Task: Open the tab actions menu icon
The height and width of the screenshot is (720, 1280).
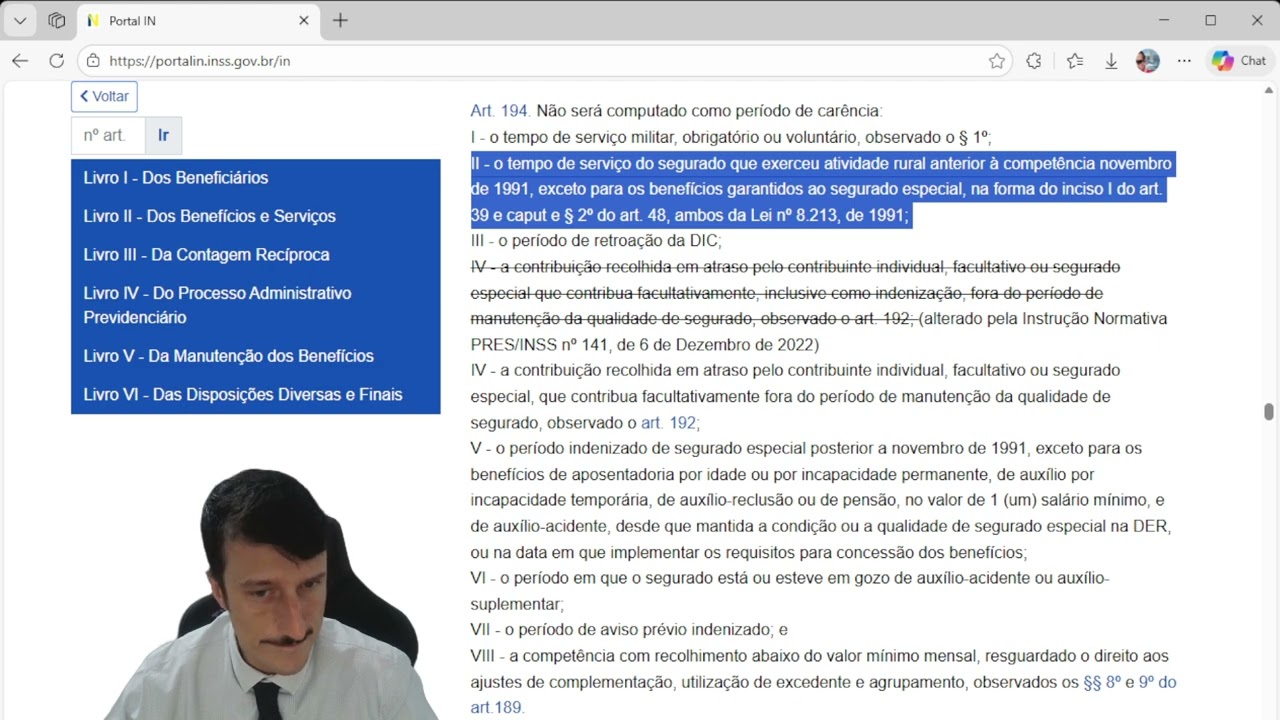Action: [57, 20]
